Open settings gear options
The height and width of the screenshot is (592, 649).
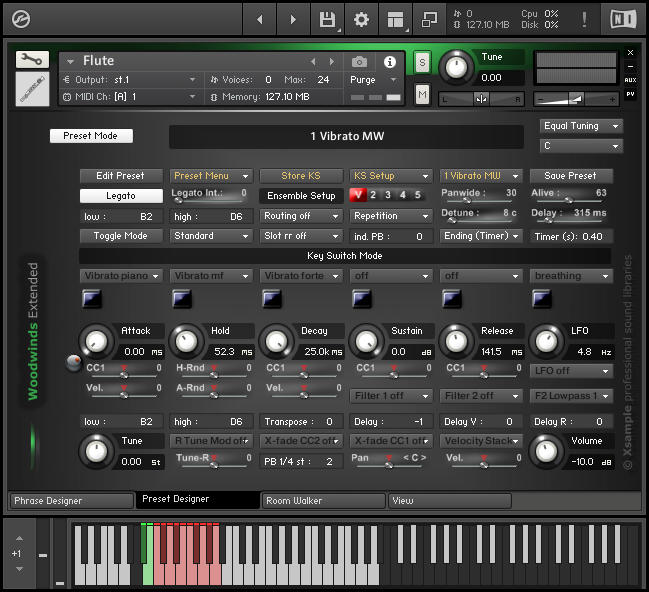point(361,19)
